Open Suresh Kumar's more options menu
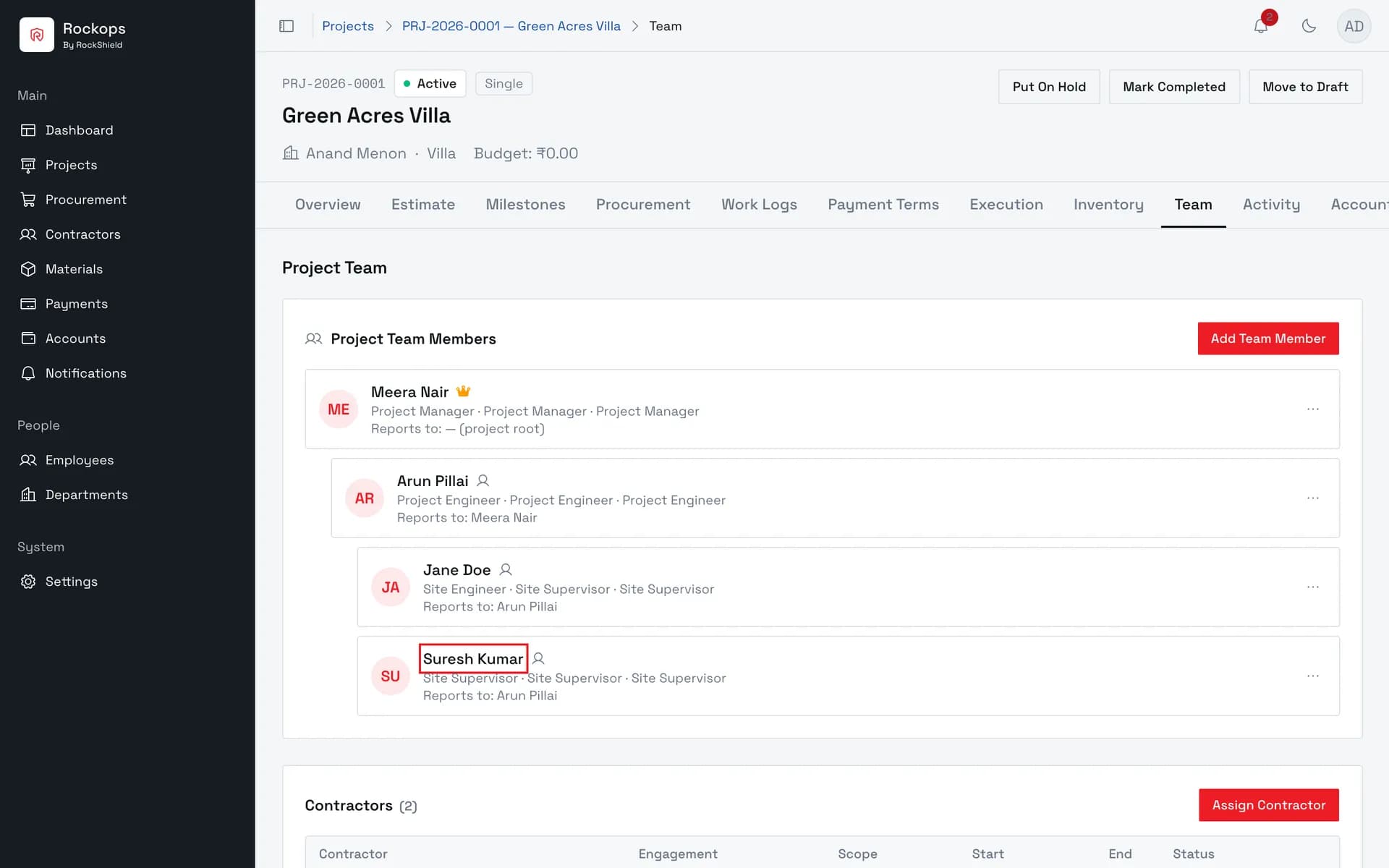Image resolution: width=1389 pixels, height=868 pixels. click(x=1313, y=676)
